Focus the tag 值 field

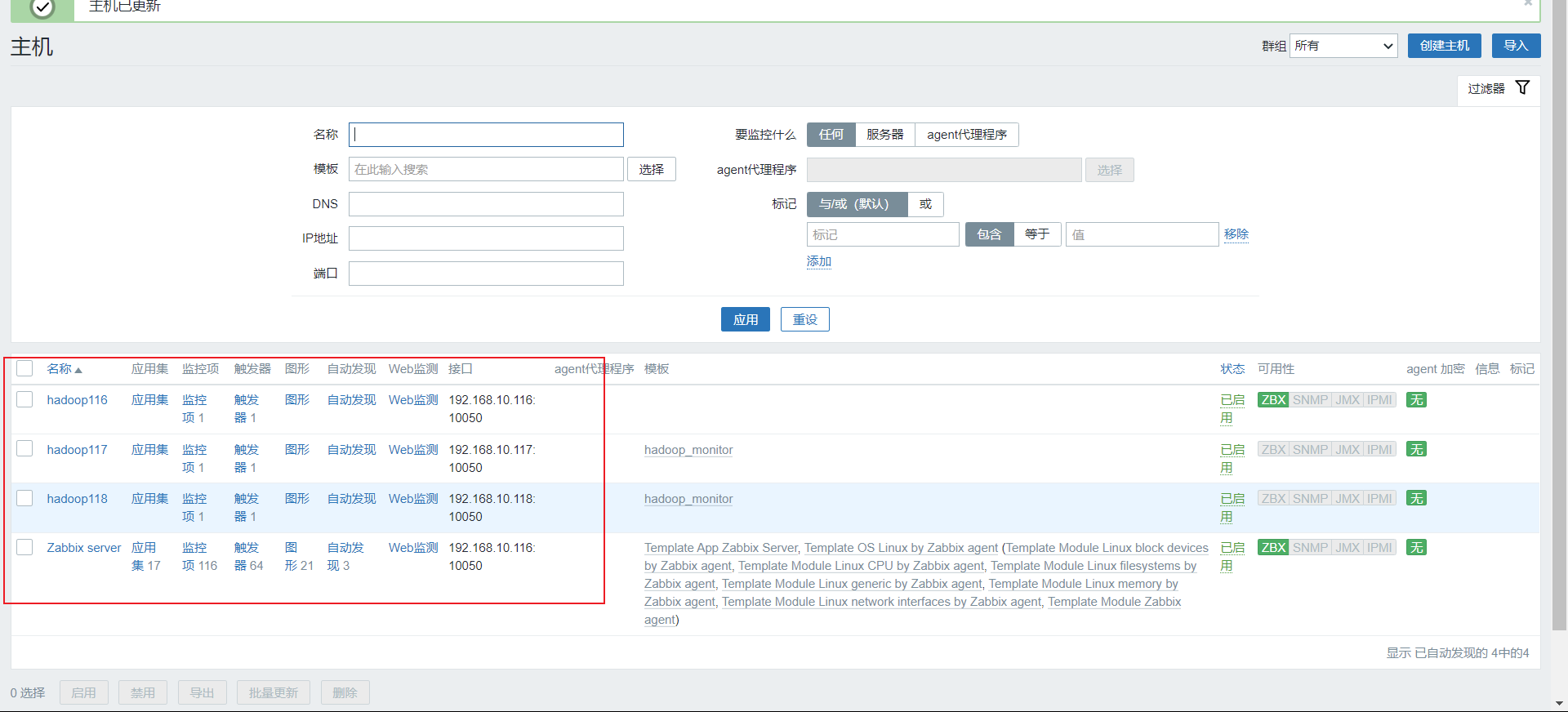coord(1142,234)
